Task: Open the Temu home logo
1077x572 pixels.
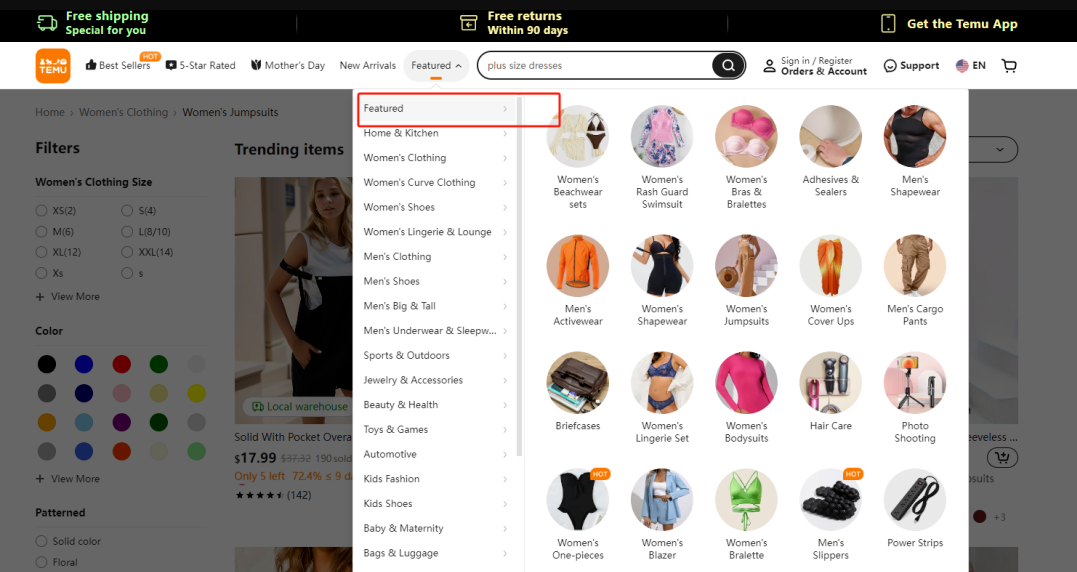Action: pos(53,66)
